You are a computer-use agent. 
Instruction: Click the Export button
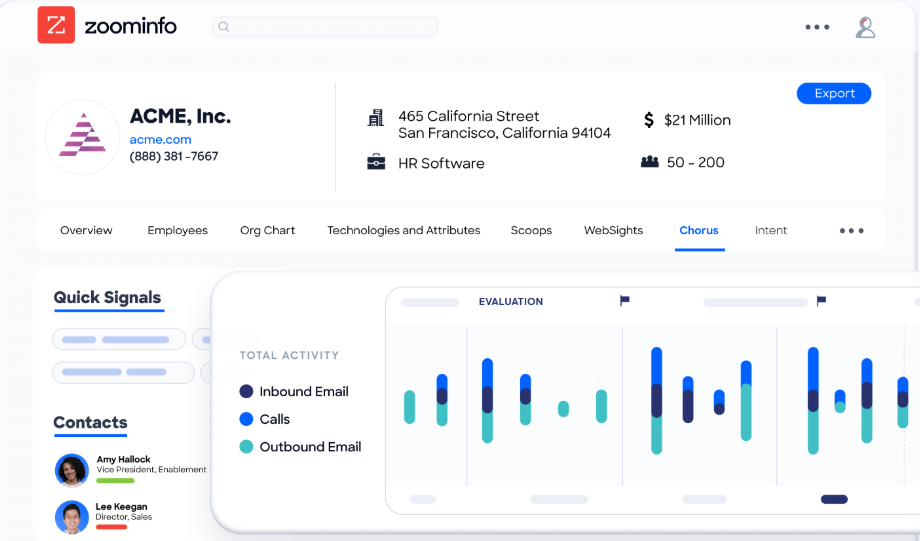click(834, 93)
